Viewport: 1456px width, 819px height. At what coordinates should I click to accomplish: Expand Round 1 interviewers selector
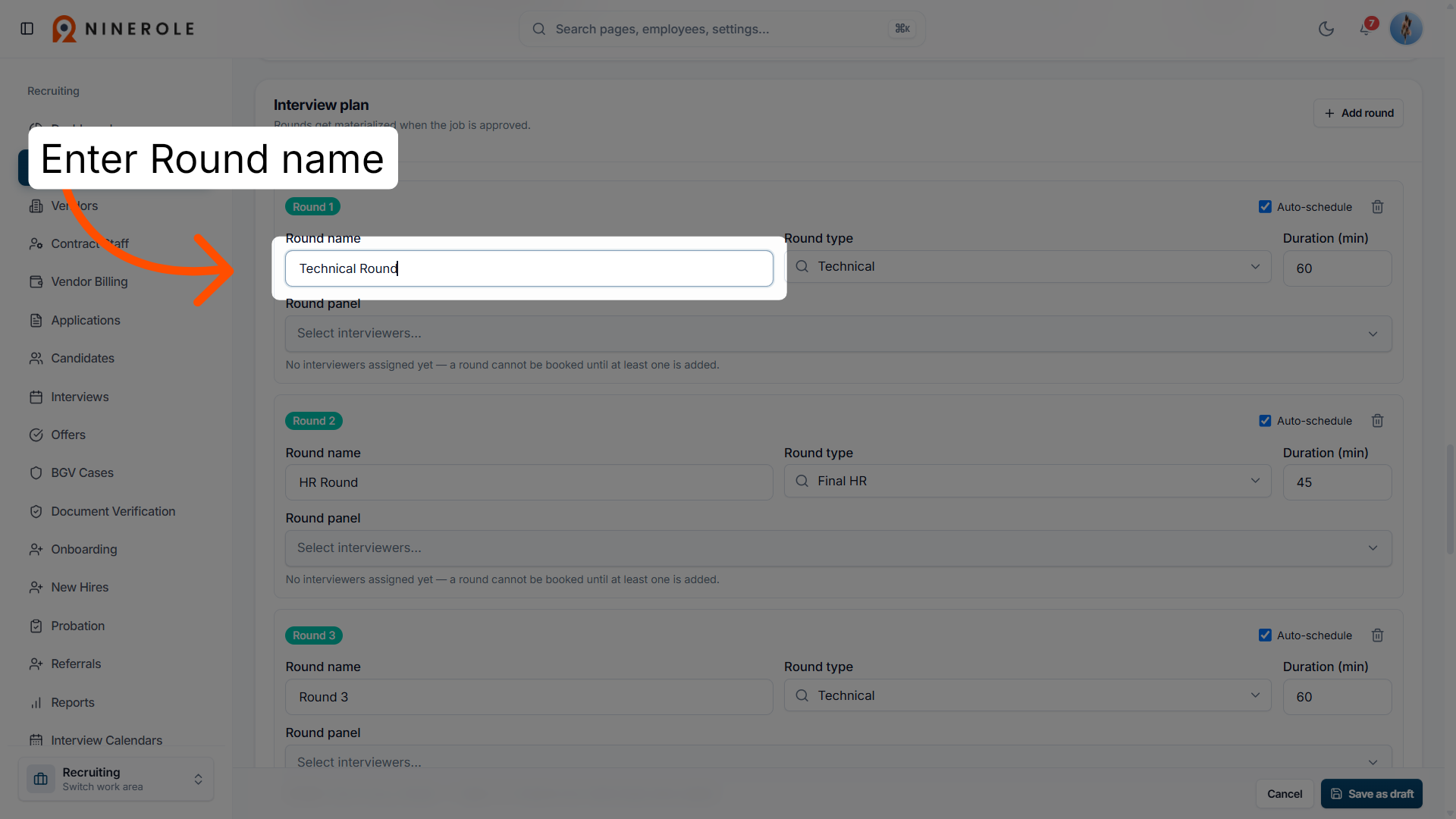pos(839,334)
